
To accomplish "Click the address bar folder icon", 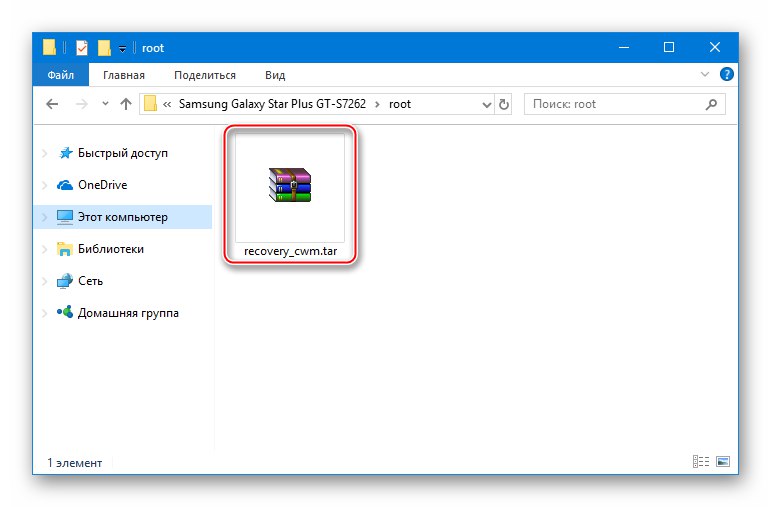I will click(150, 104).
